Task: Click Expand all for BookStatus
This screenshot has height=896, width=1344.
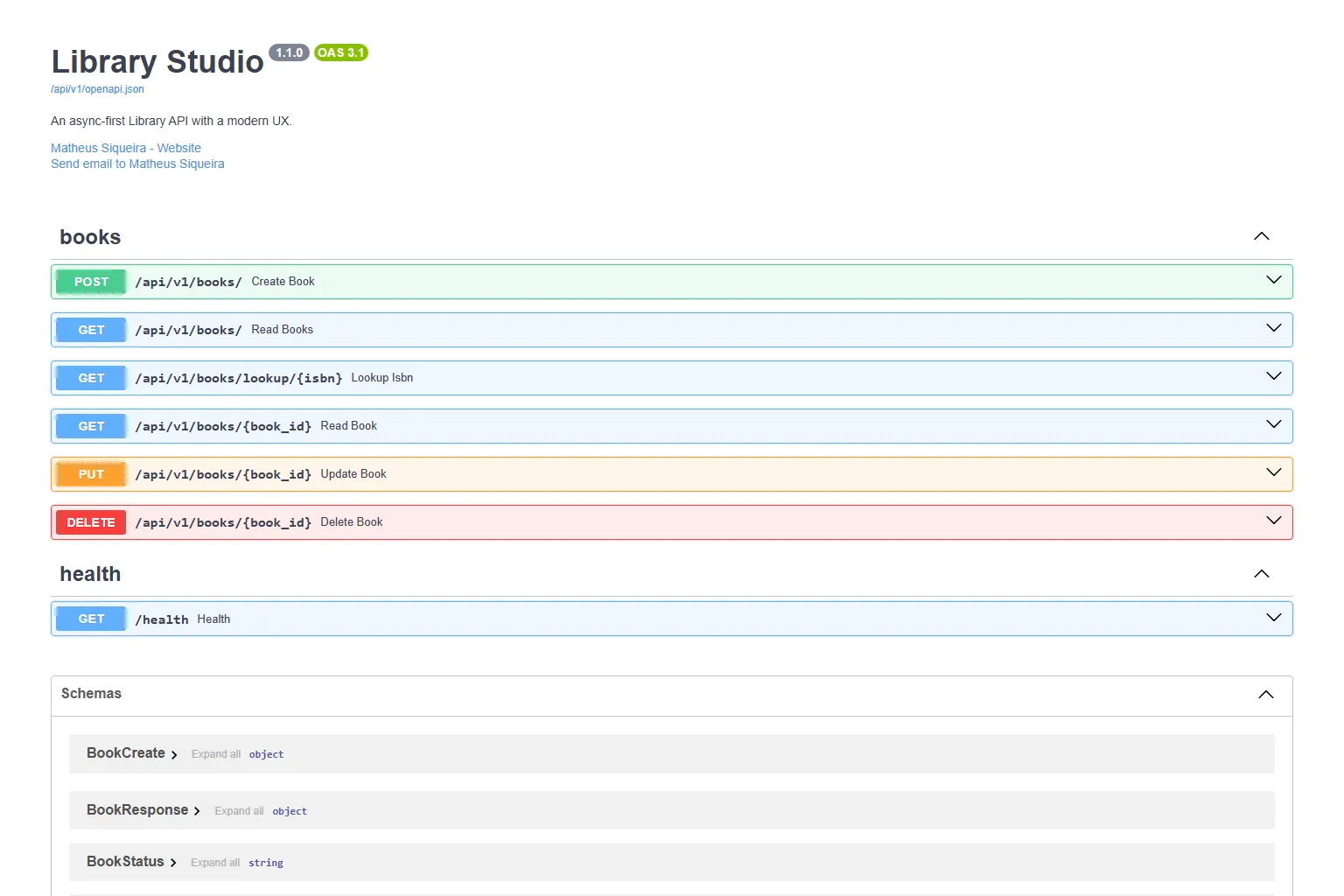Action: [215, 863]
